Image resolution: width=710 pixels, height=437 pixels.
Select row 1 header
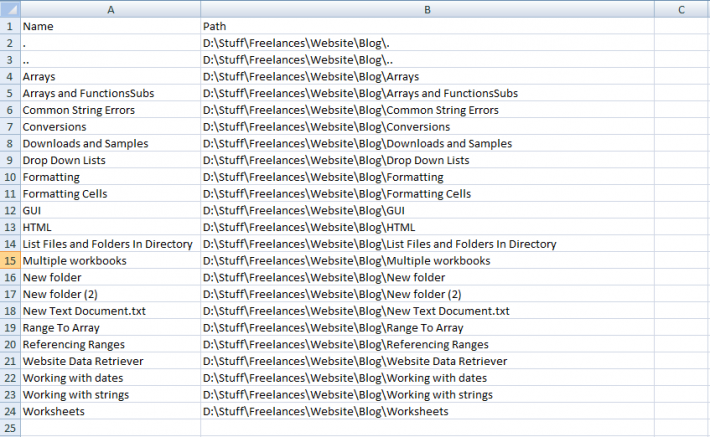[x=9, y=26]
